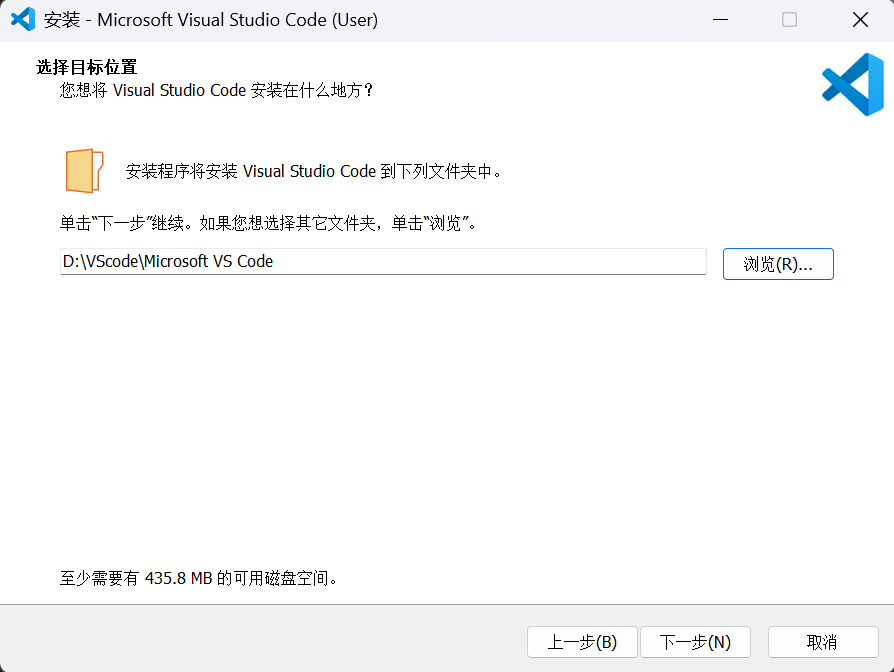The width and height of the screenshot is (894, 672).
Task: Maximize the installer window
Action: pos(788,19)
